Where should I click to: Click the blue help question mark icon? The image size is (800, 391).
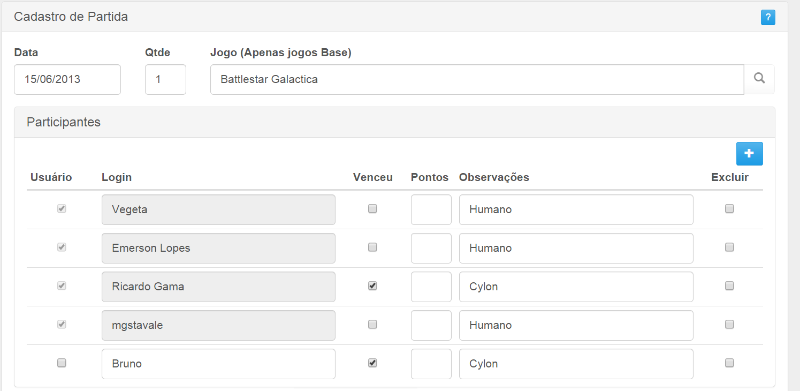[768, 17]
